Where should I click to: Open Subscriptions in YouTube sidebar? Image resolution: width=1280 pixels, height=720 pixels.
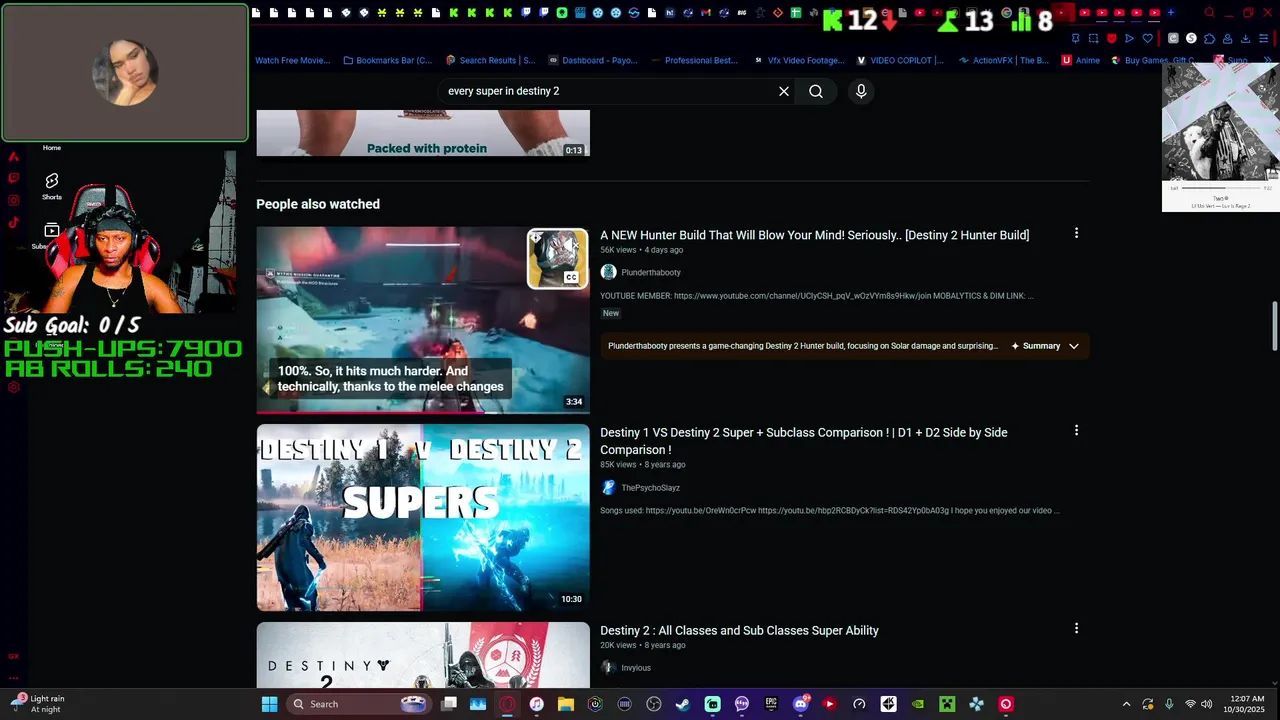(x=52, y=236)
